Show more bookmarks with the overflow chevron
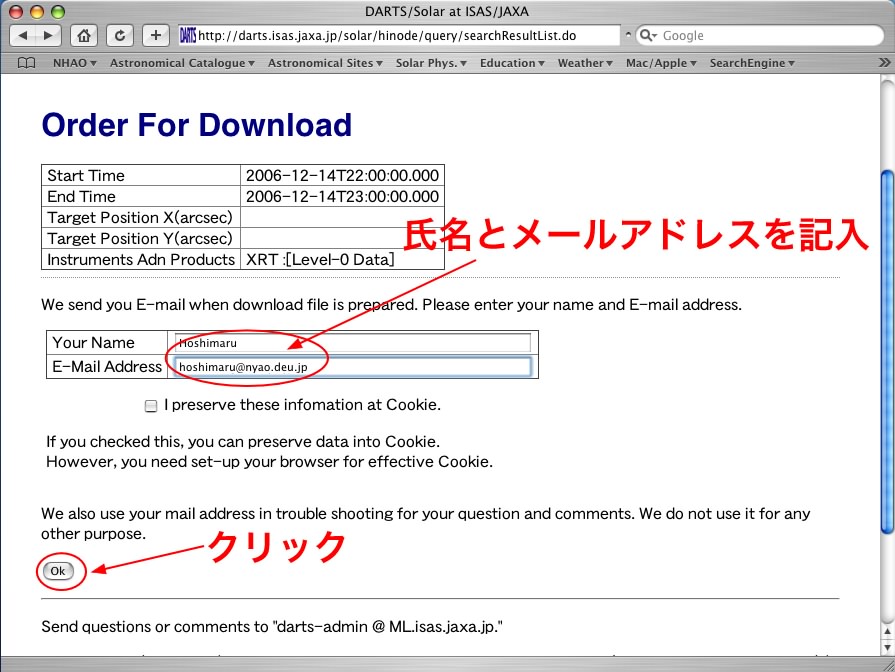Viewport: 895px width, 672px height. [883, 63]
